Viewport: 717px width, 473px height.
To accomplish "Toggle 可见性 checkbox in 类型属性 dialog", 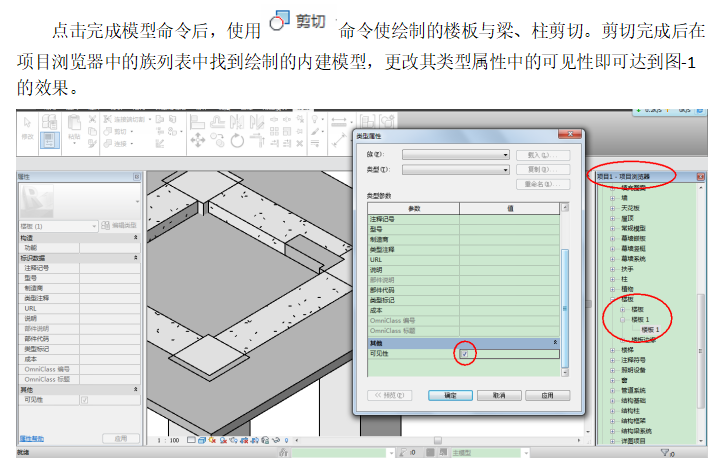I will 464,354.
